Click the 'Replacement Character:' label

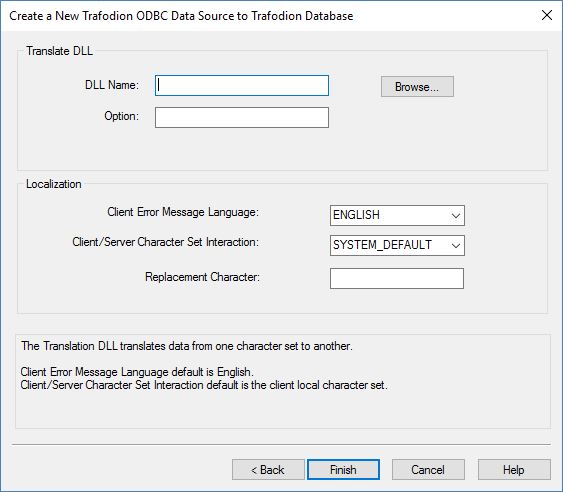point(202,277)
